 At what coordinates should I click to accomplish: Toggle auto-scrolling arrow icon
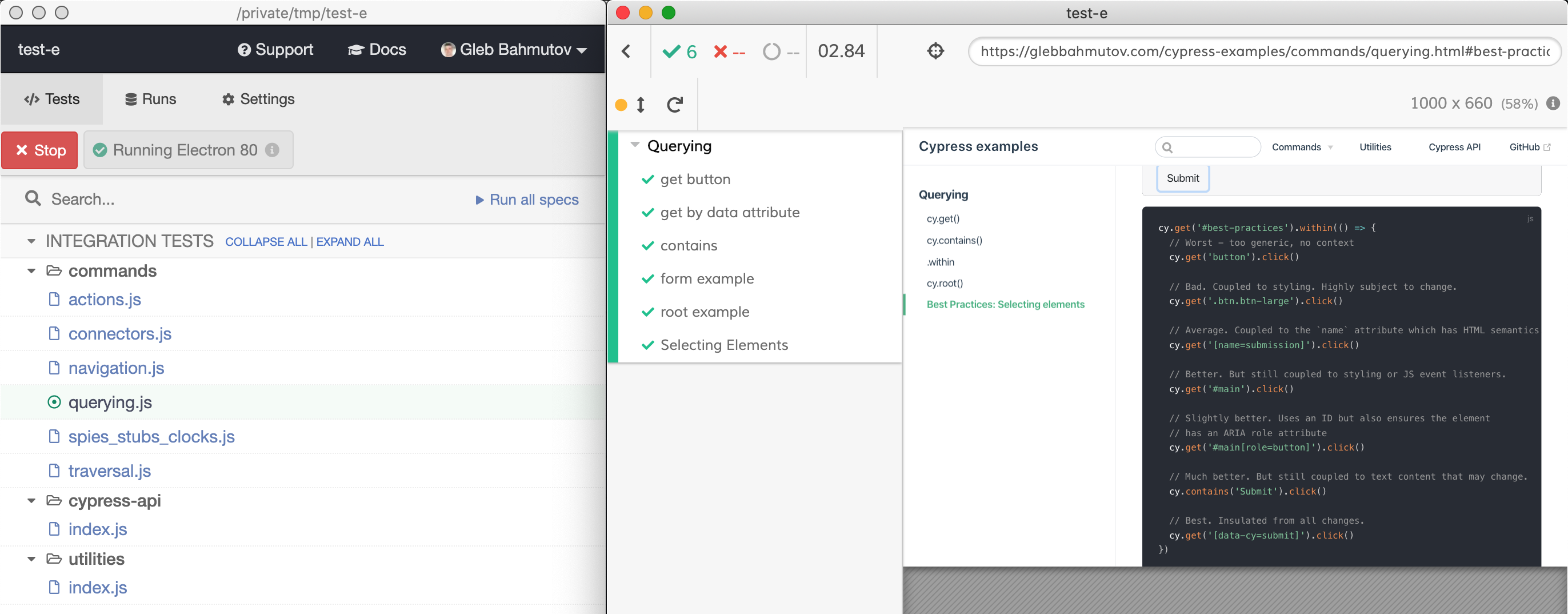tap(641, 105)
